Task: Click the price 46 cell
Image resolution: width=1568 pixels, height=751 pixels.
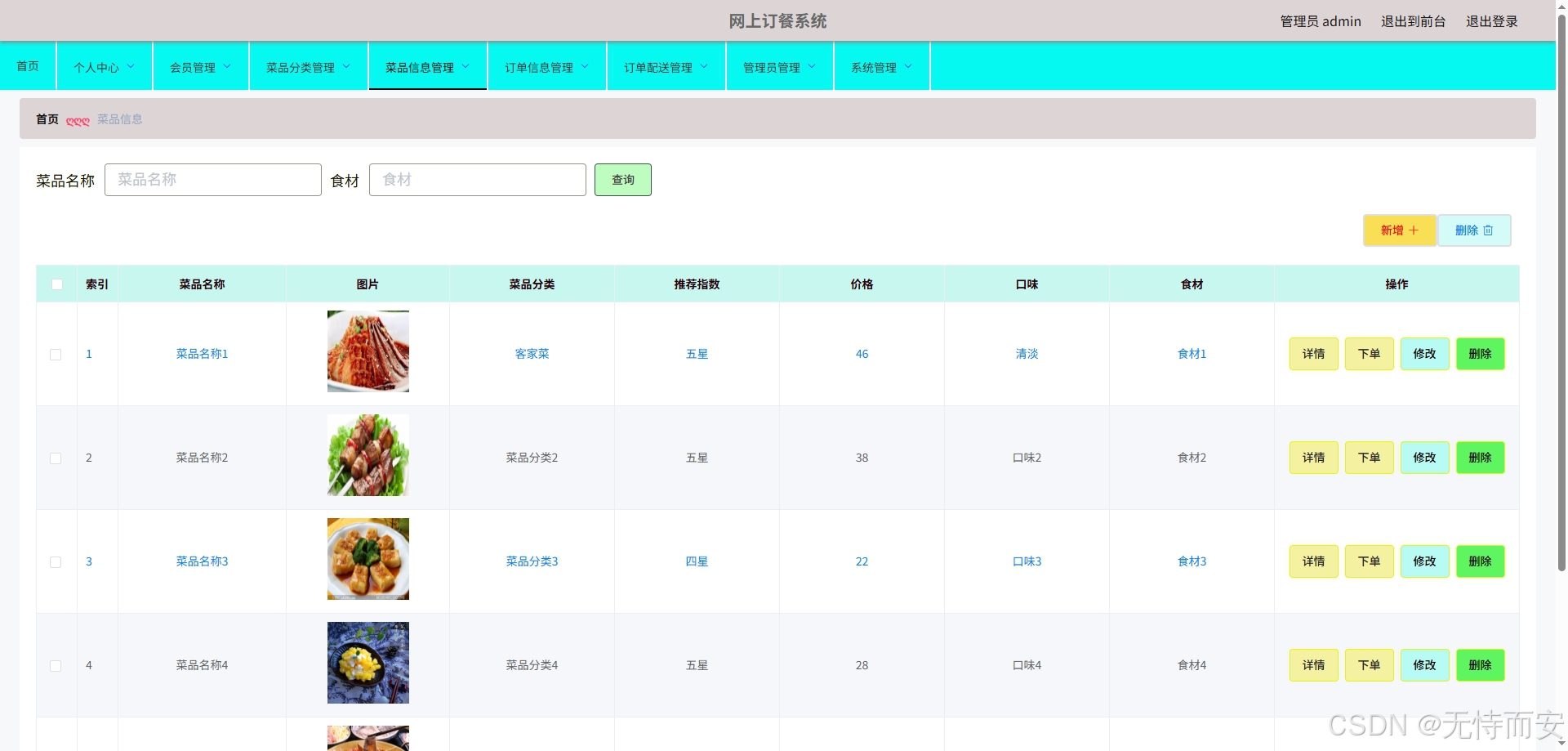Action: 862,354
